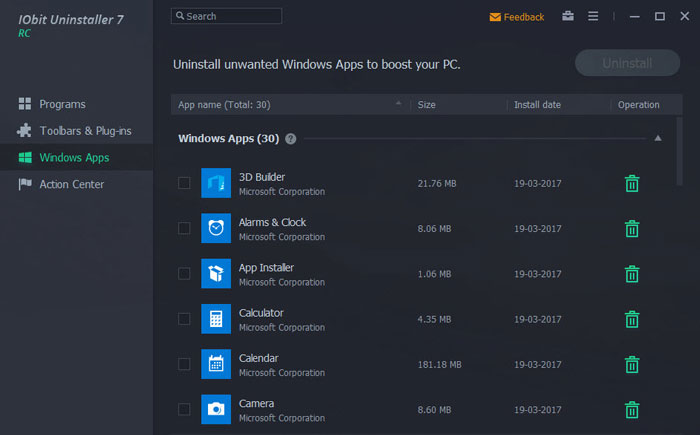Click the 181.18 MB size value
Screen dimensions: 700x435
click(x=439, y=365)
